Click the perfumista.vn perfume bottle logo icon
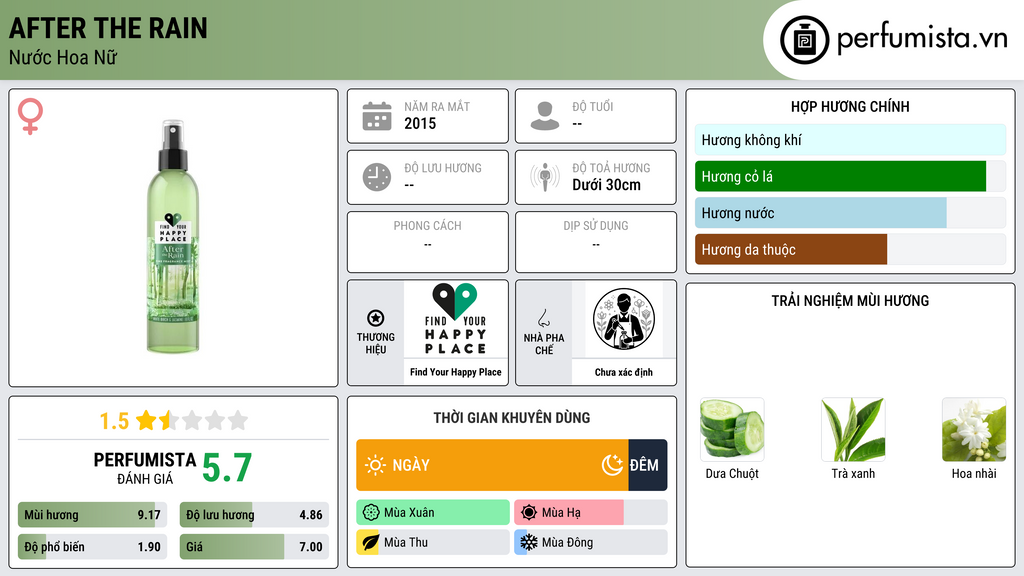This screenshot has width=1024, height=576. point(804,40)
